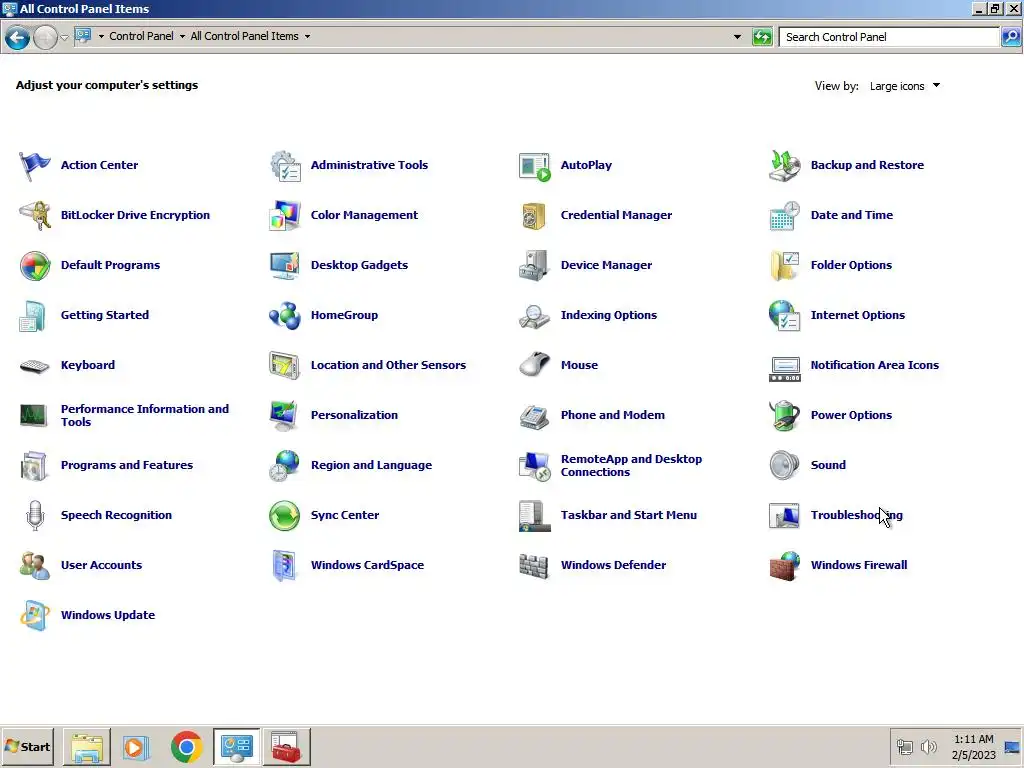Launch Google Chrome from the taskbar

186,746
